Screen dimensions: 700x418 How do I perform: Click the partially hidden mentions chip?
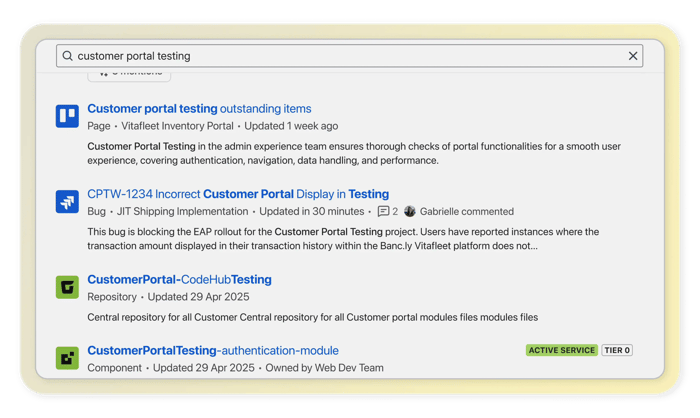tap(128, 73)
